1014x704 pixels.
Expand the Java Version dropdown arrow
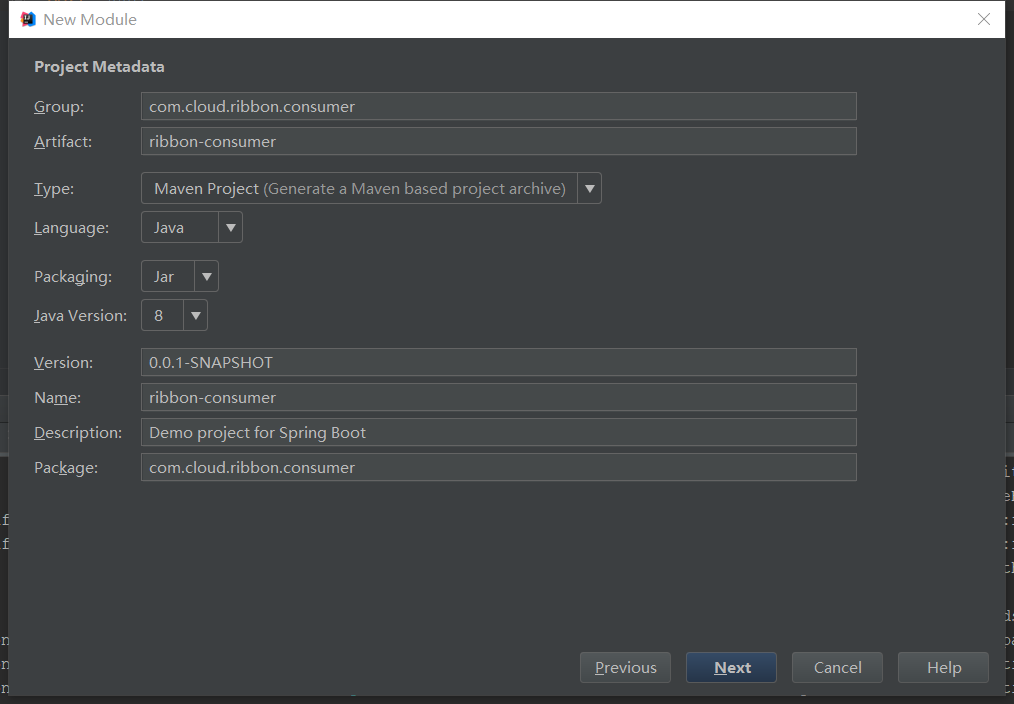195,315
